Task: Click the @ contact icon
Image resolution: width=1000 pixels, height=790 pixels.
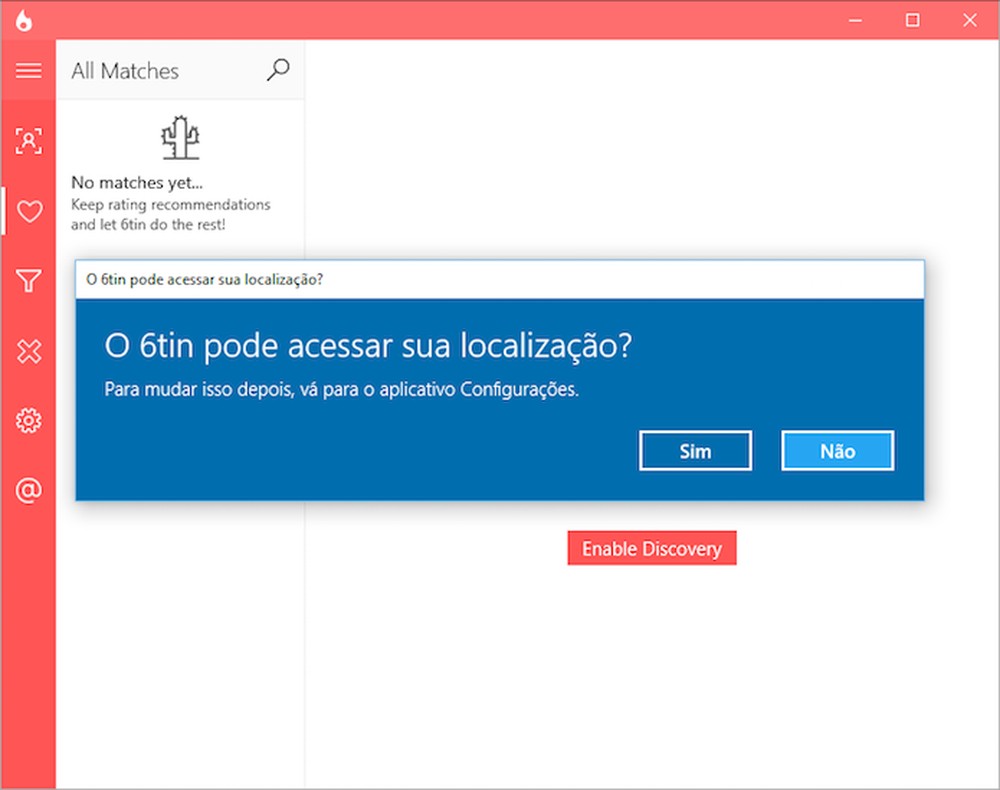Action: point(29,490)
